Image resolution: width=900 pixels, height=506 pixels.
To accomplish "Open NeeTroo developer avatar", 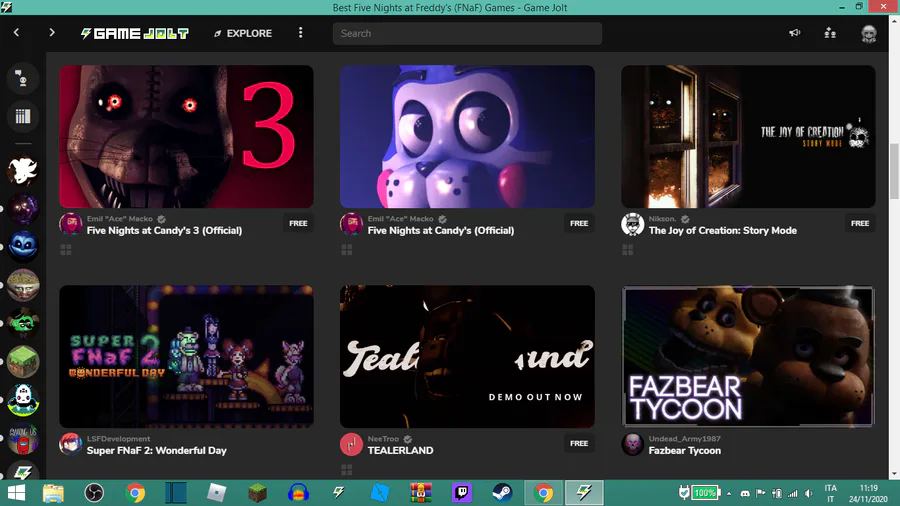I will tap(351, 445).
